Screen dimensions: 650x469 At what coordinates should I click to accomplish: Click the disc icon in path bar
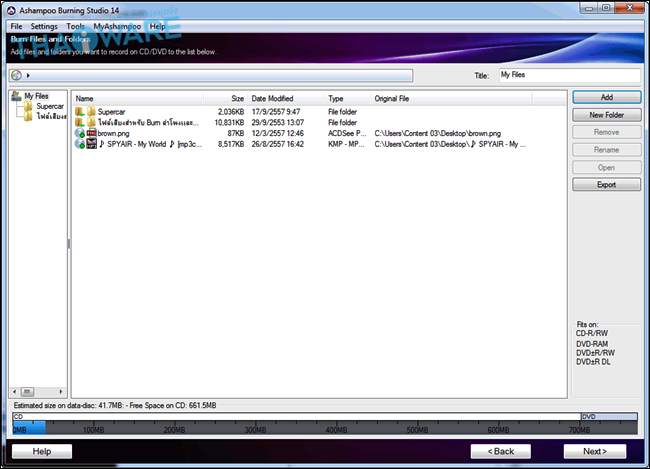coord(17,75)
